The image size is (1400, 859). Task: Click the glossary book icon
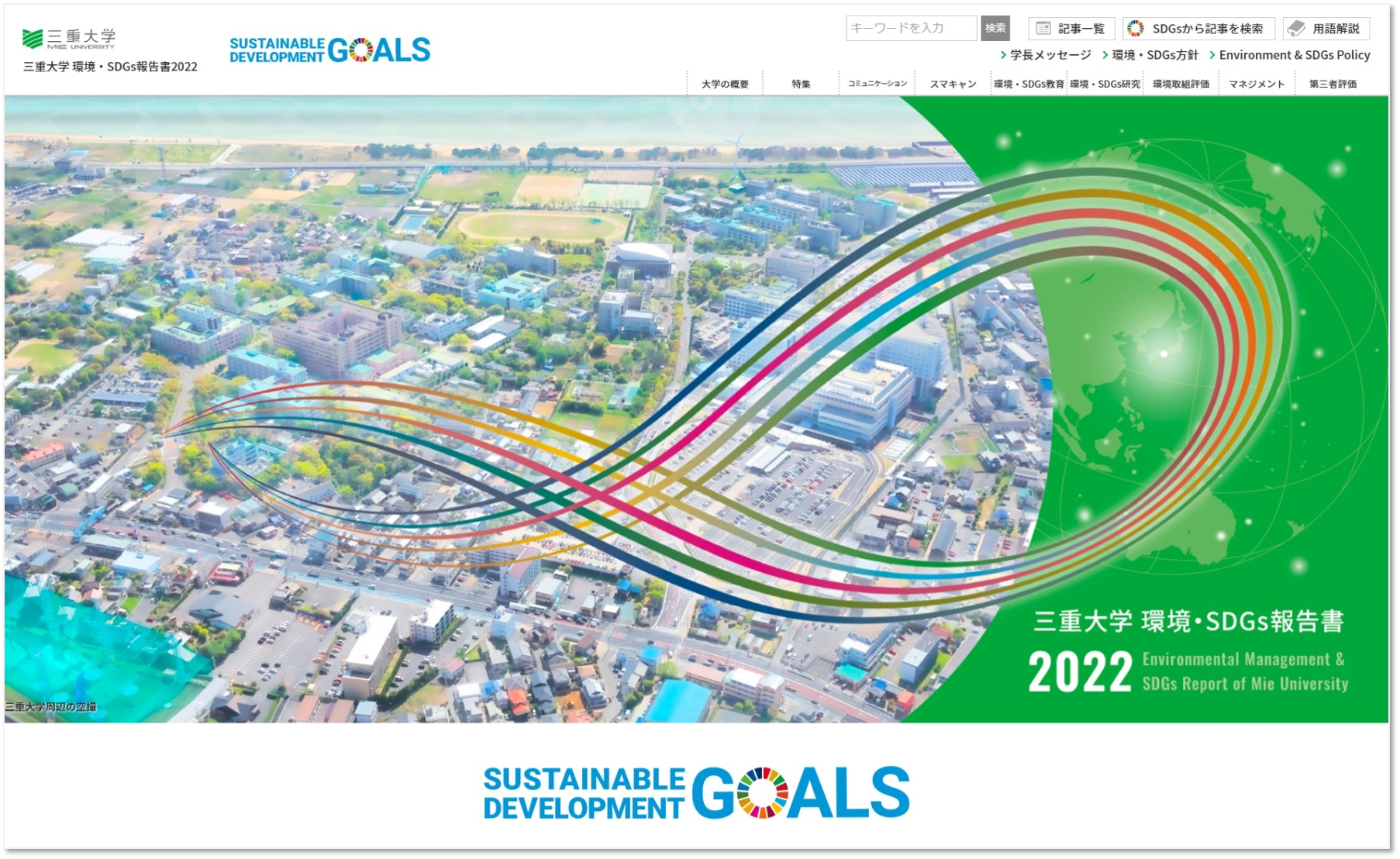click(1296, 29)
